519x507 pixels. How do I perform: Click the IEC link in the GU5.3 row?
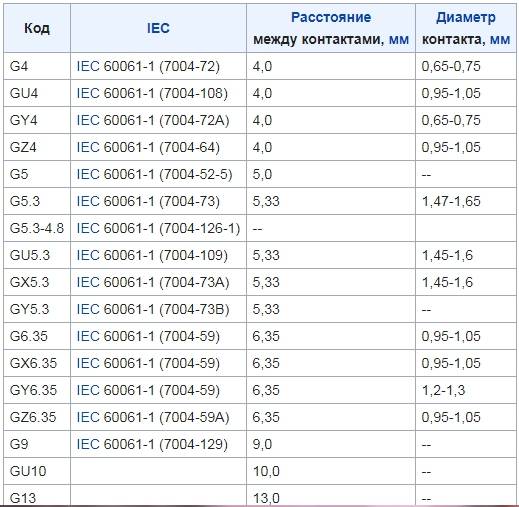tap(88, 255)
